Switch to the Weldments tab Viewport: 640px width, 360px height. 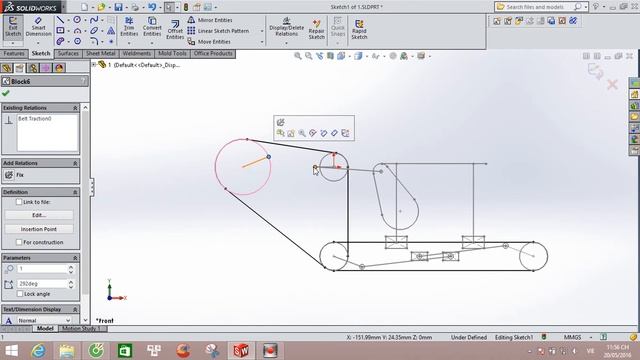pyautogui.click(x=137, y=53)
